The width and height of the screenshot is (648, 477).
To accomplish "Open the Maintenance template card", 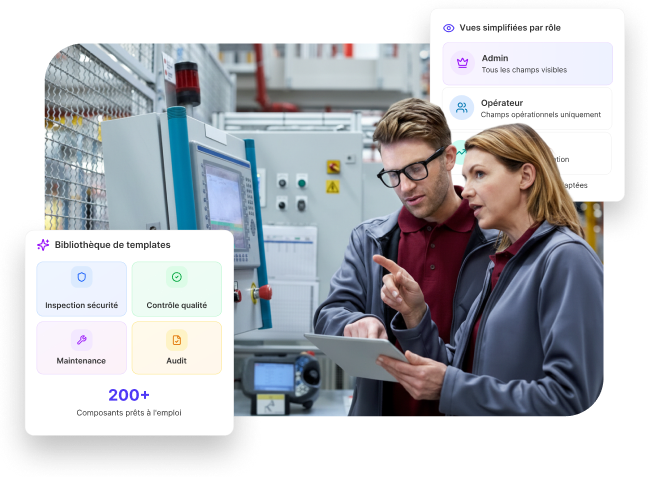I will point(81,348).
